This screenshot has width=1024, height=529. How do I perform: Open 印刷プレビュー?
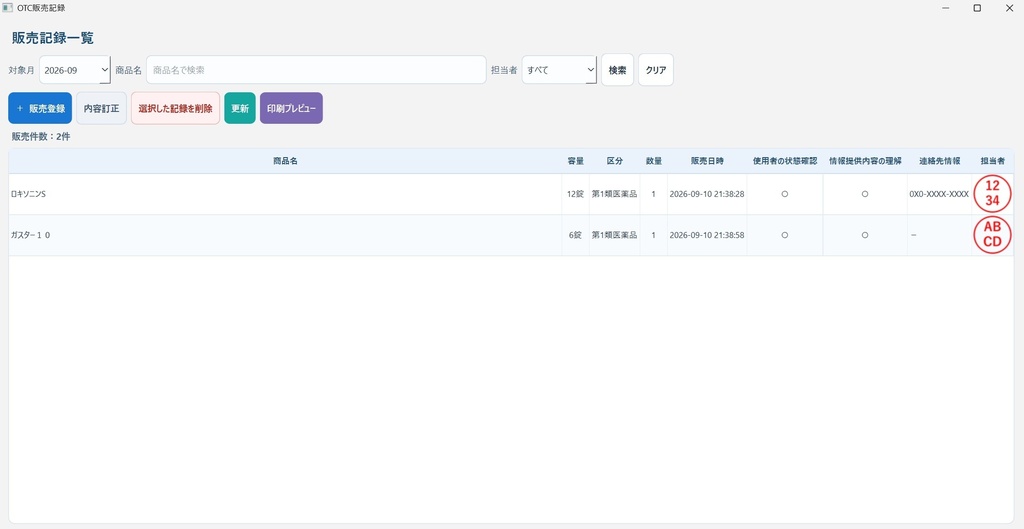point(291,108)
